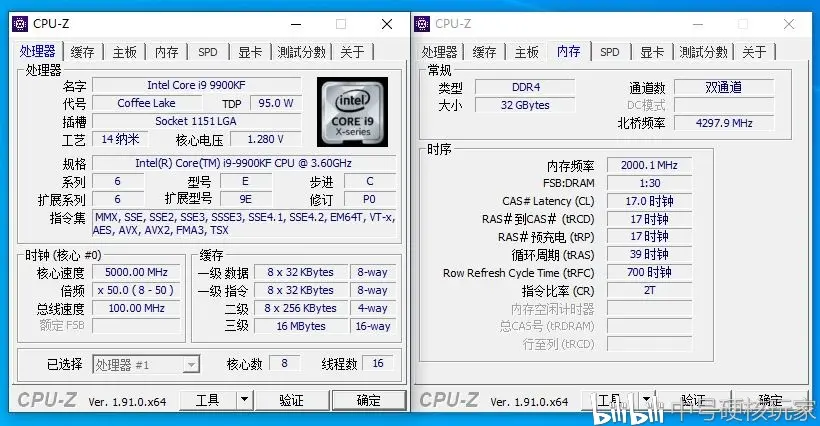This screenshot has width=820, height=426.
Task: Click the thread count value 16
Action: (x=378, y=363)
